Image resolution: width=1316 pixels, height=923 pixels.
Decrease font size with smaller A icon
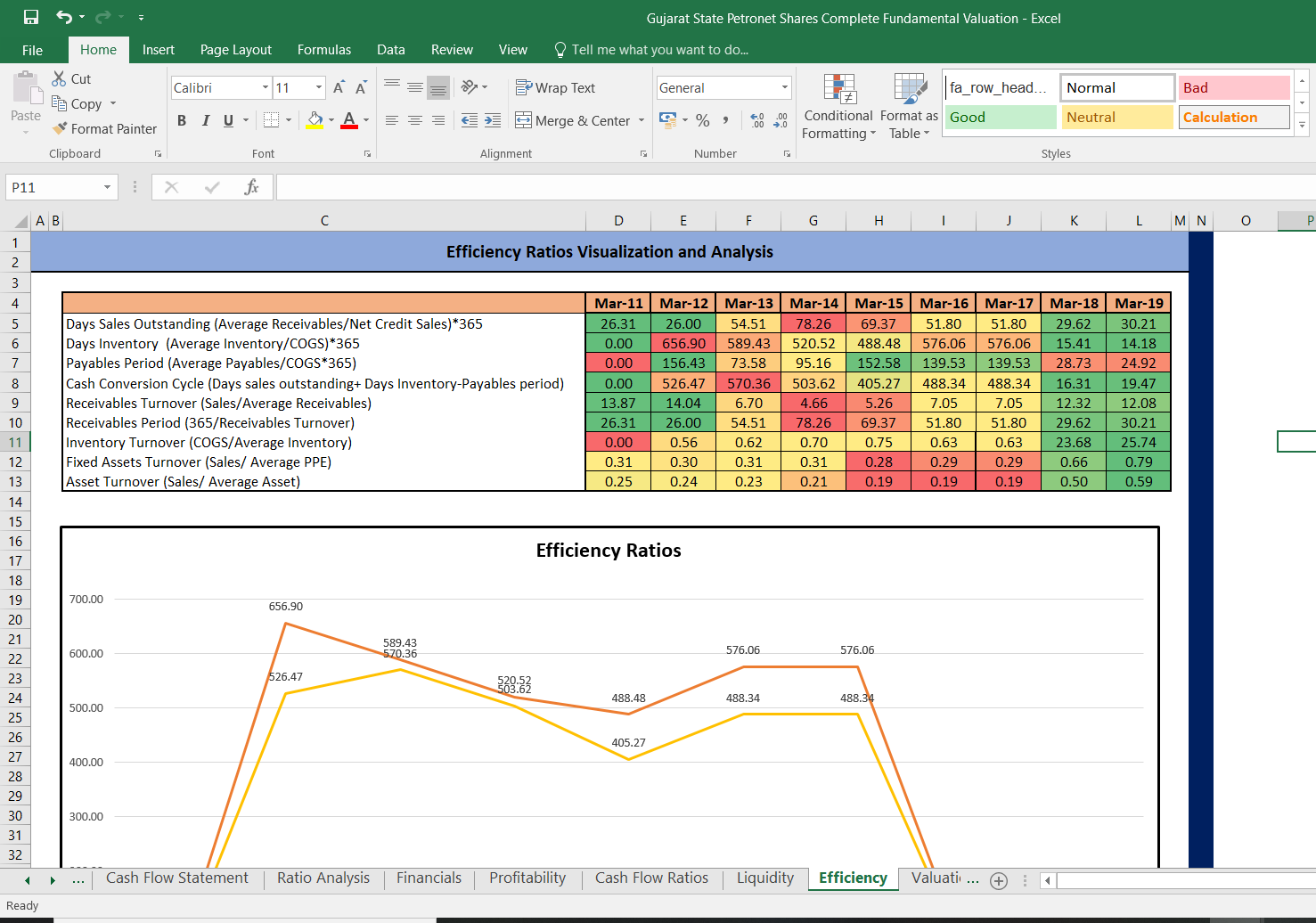(361, 87)
